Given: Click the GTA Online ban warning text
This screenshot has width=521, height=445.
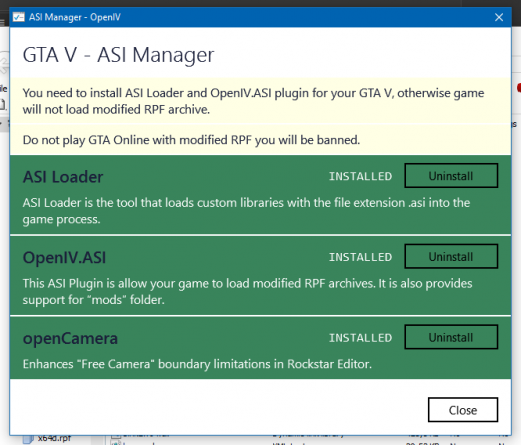Looking at the screenshot, I should 191,140.
